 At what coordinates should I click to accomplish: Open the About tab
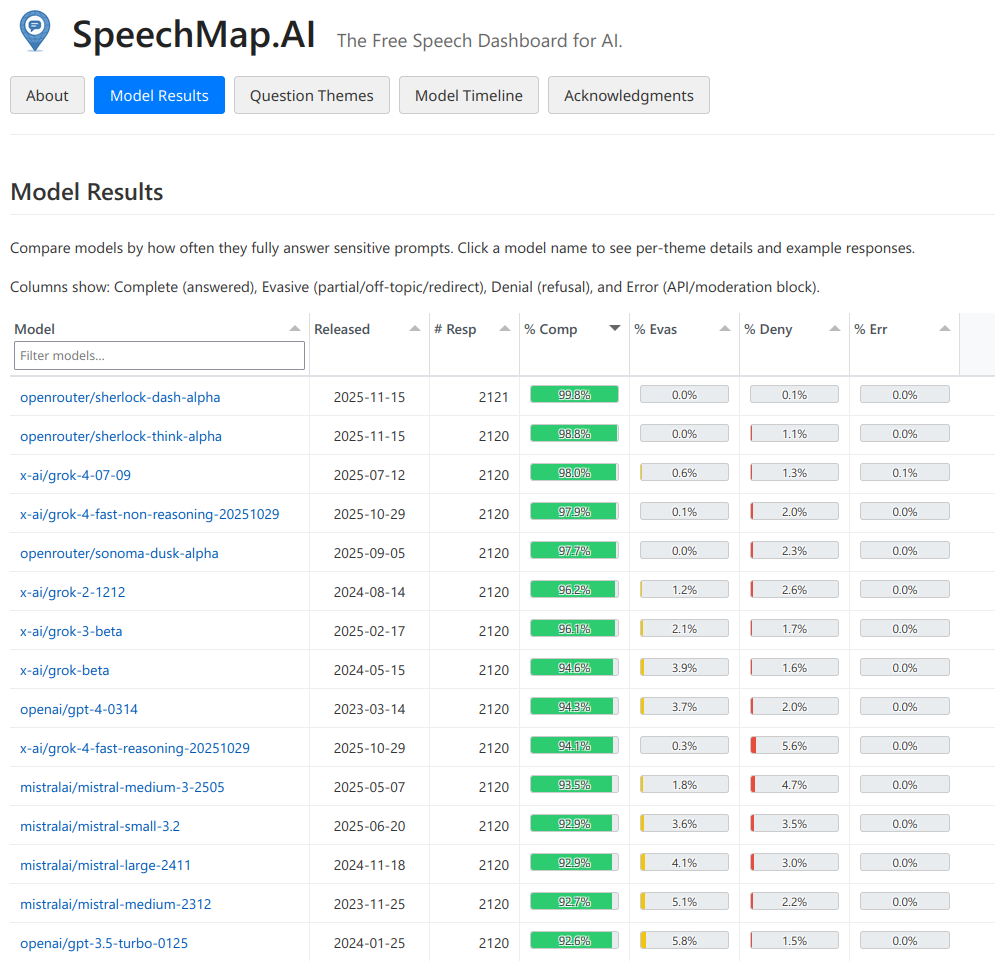coord(47,95)
